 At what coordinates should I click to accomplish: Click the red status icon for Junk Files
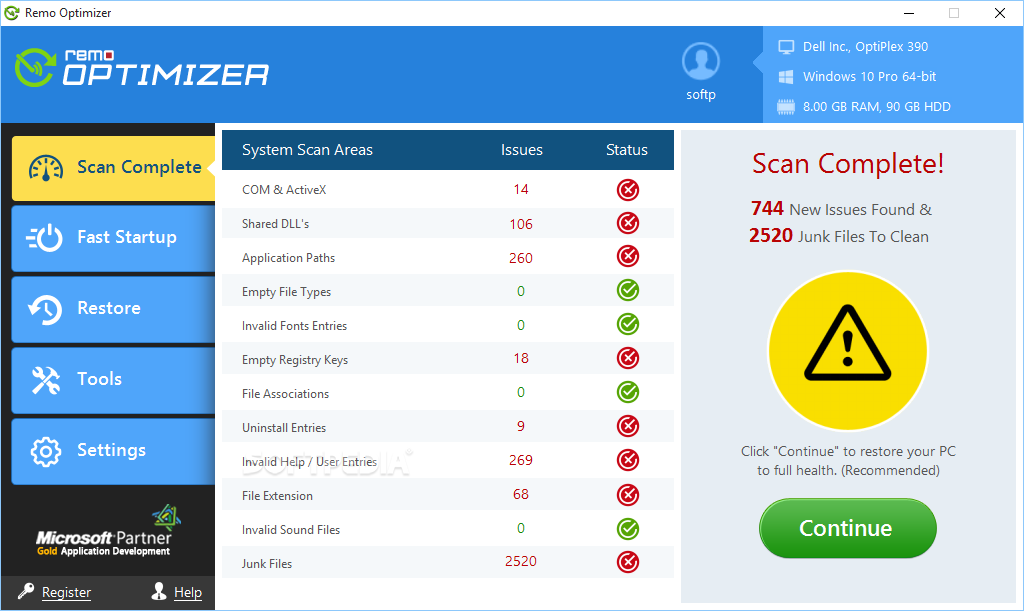628,562
